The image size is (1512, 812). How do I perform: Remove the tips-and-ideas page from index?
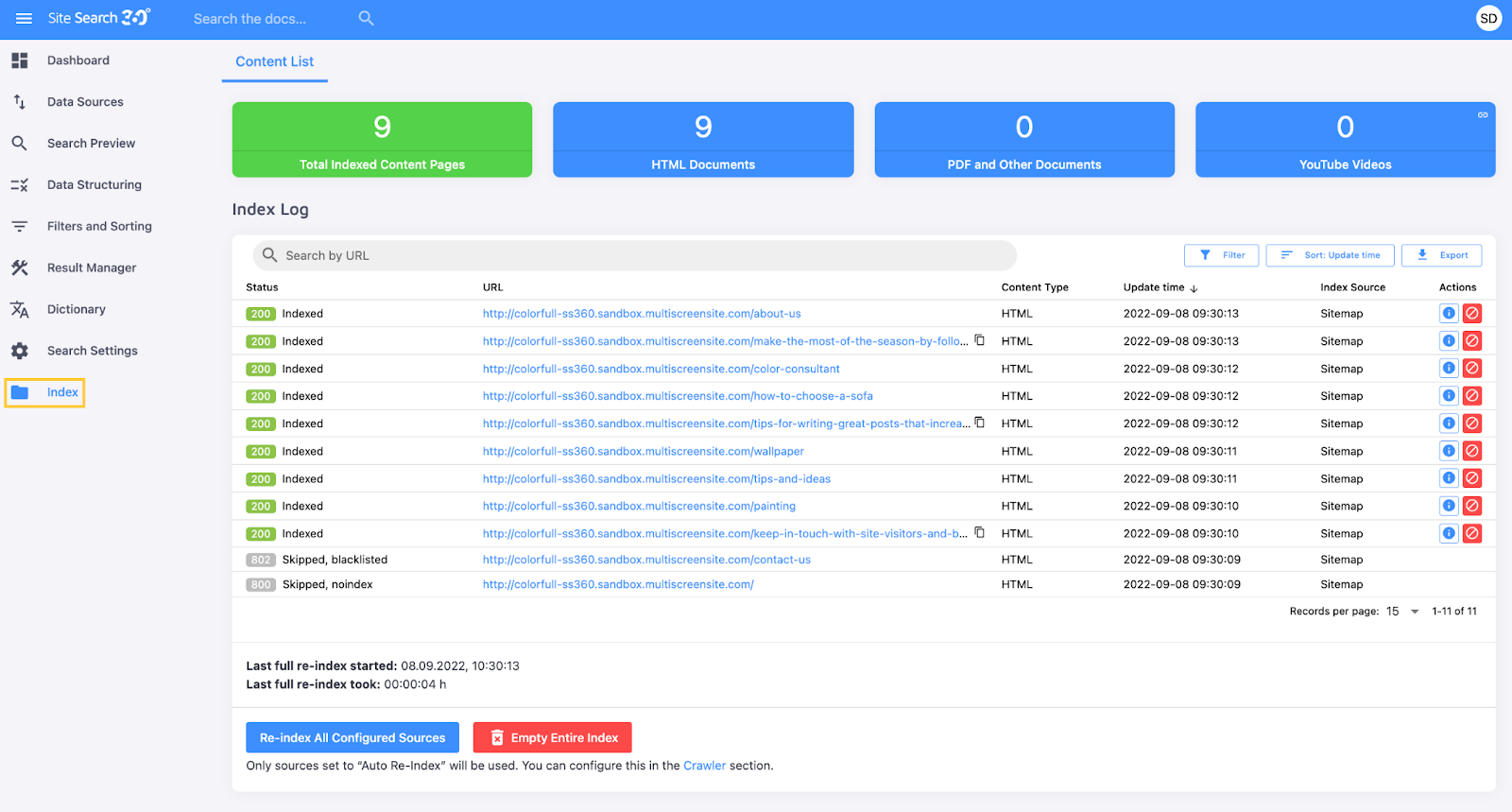pyautogui.click(x=1472, y=478)
